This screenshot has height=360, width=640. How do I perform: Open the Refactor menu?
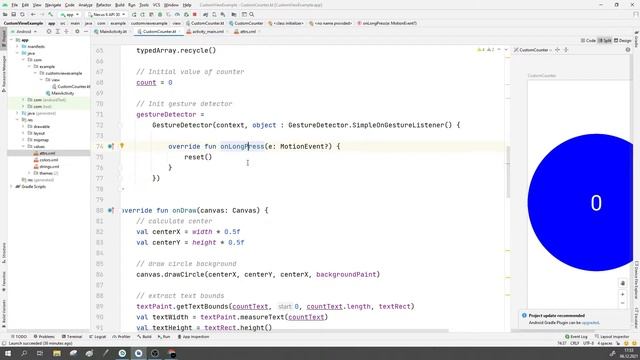pos(103,5)
